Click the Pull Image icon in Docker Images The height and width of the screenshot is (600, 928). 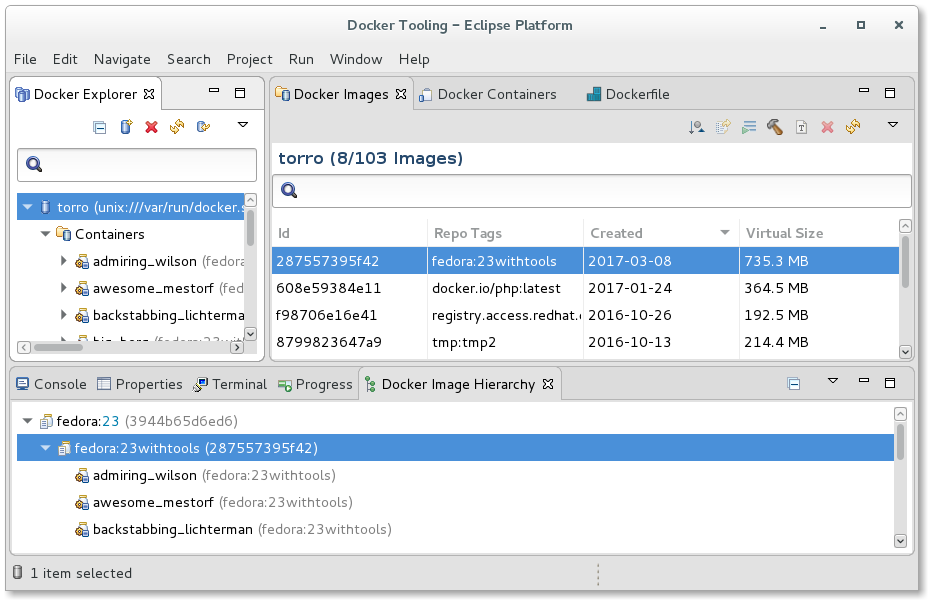pyautogui.click(x=697, y=127)
